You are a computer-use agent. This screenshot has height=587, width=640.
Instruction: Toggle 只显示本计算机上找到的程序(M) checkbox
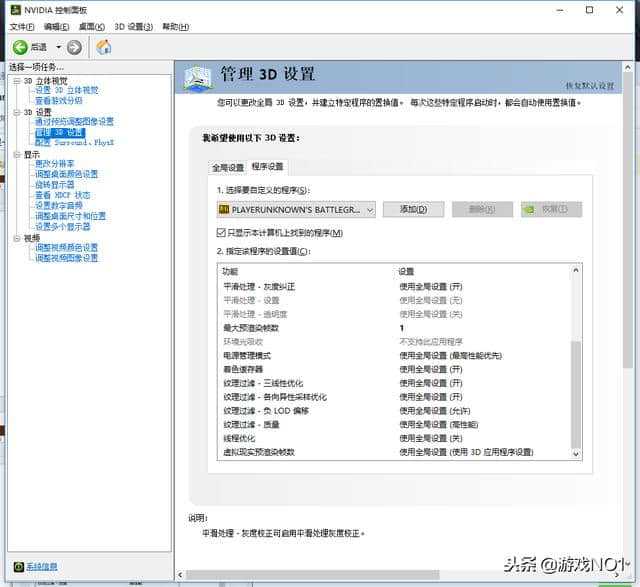(221, 233)
